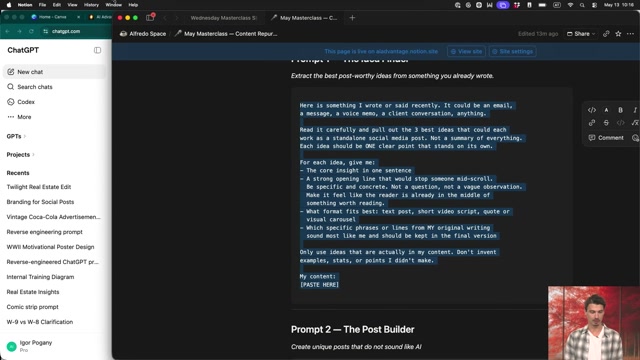Viewport: 640px width, 360px height.
Task: Apply italic to the selected text
Action: tap(635, 110)
